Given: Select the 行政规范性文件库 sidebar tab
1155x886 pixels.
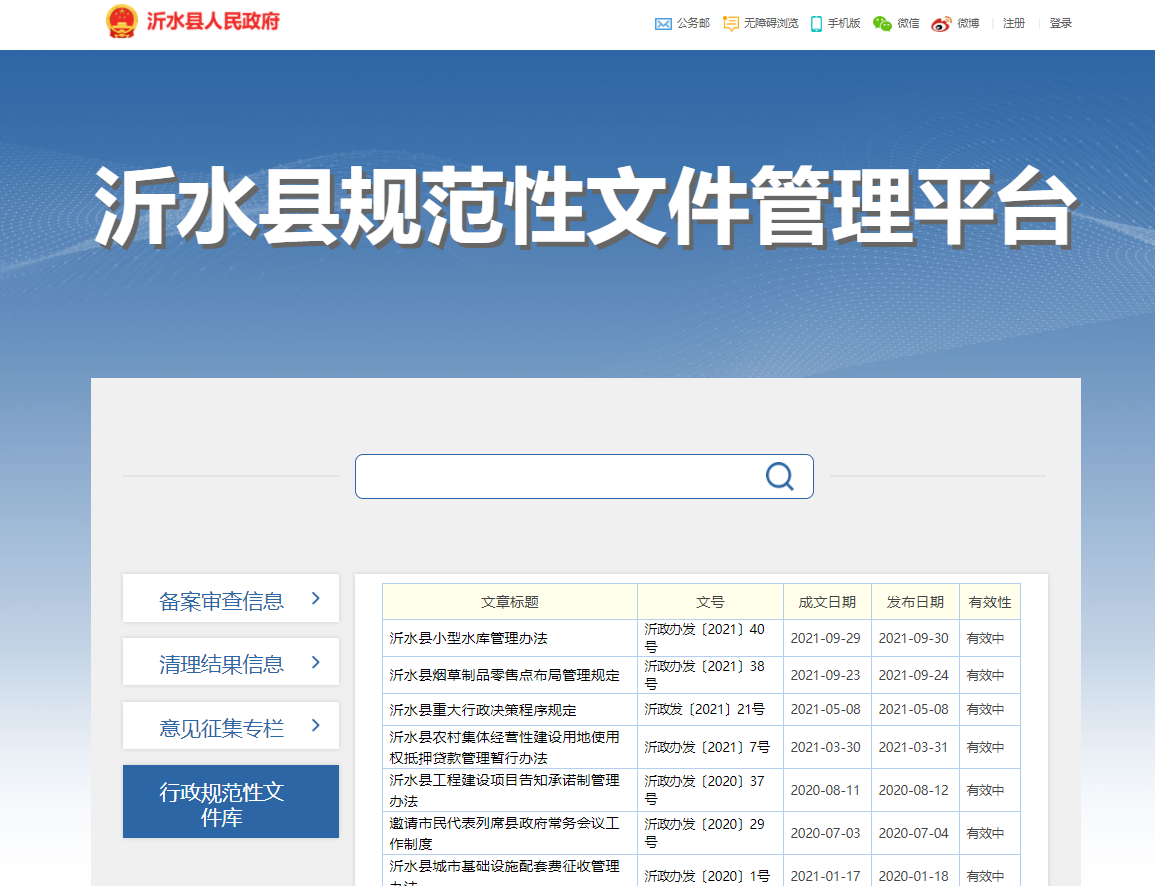Looking at the screenshot, I should tap(231, 802).
